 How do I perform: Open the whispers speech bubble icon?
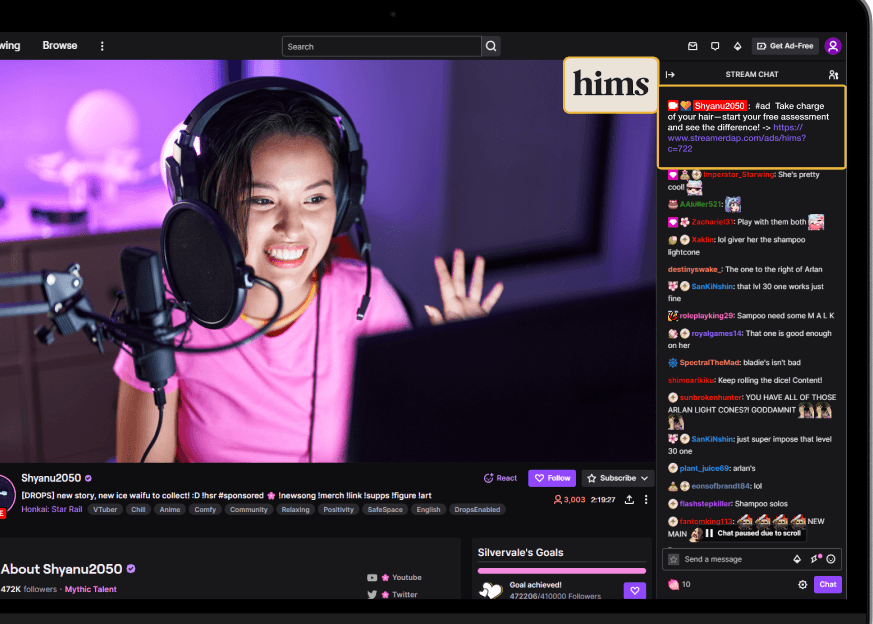[x=715, y=46]
